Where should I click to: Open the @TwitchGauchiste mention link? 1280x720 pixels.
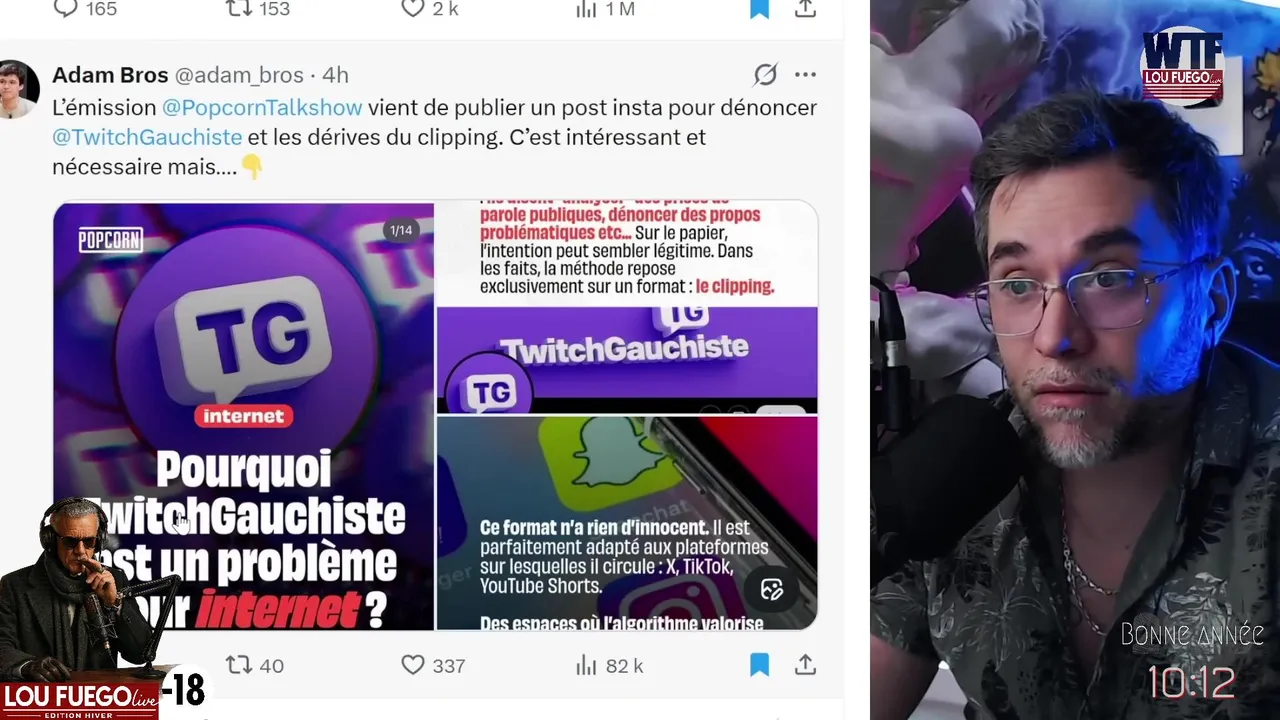point(147,137)
